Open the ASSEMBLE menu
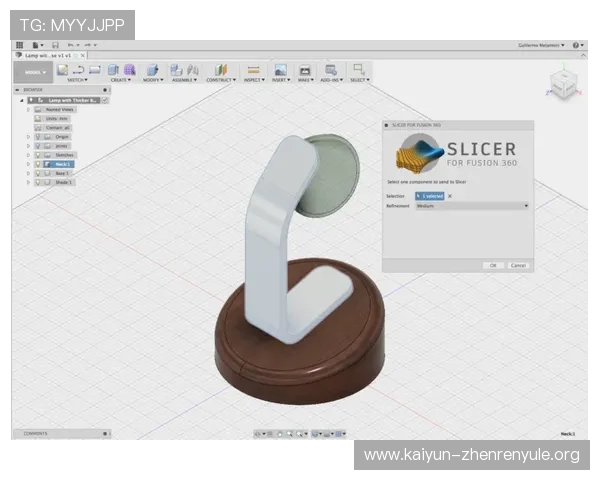The height and width of the screenshot is (480, 600). [184, 80]
